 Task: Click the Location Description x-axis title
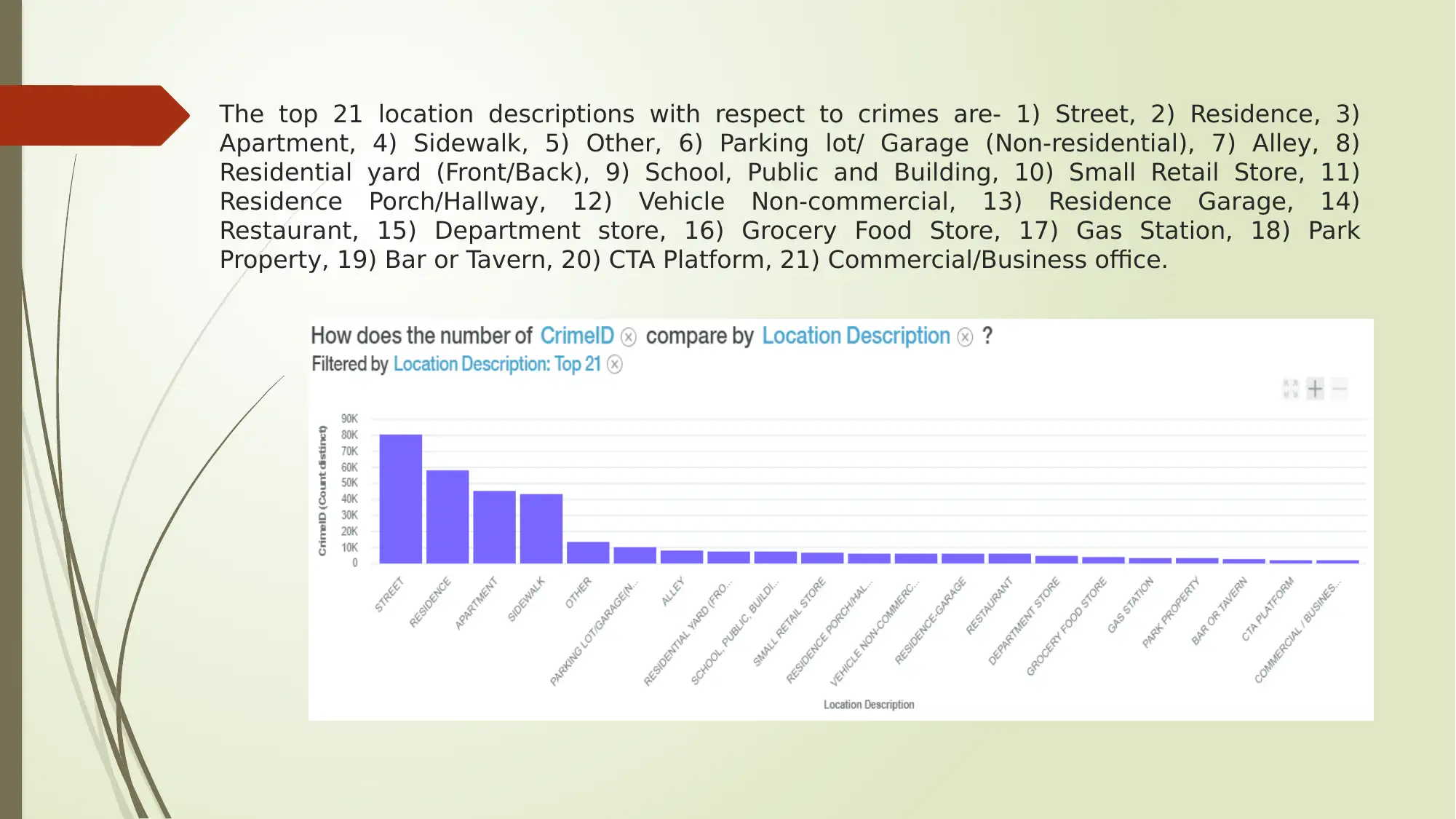coord(869,705)
